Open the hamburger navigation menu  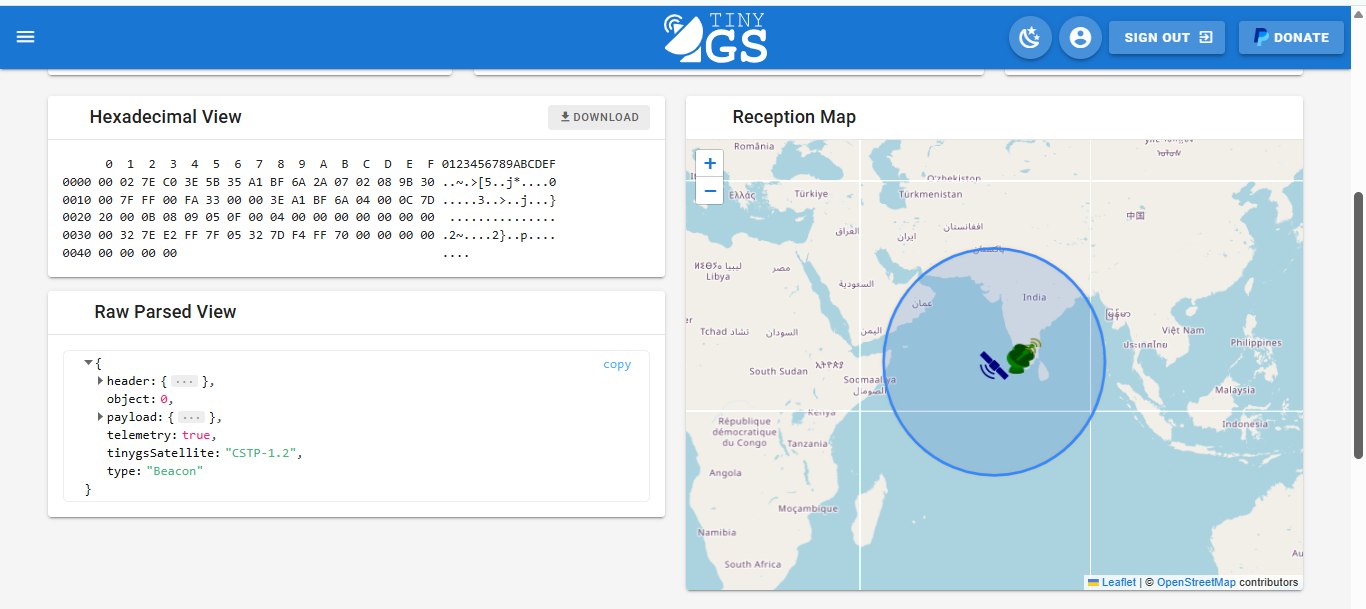pos(26,37)
